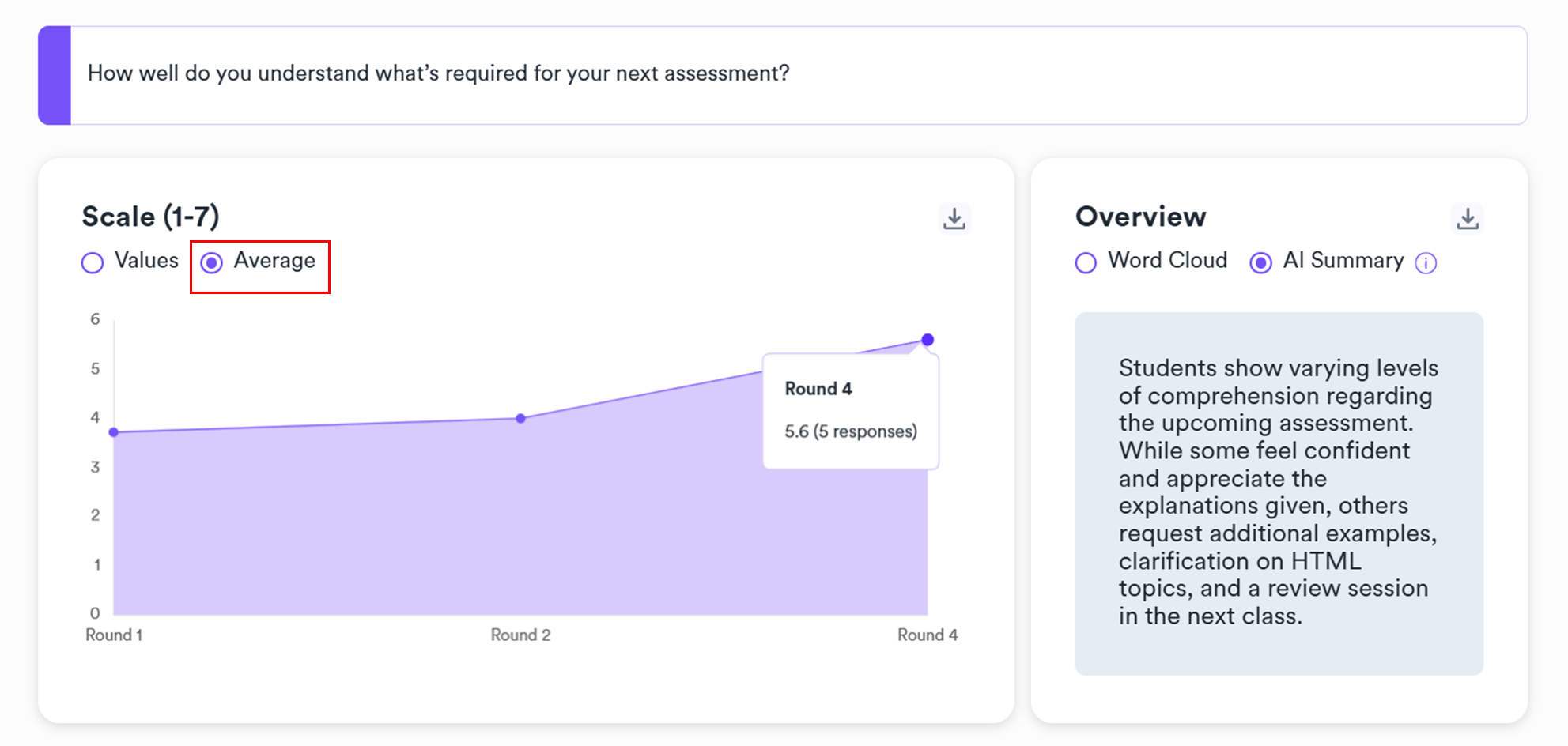1568x746 pixels.
Task: Click the Round 4 x-axis label
Action: coord(927,635)
